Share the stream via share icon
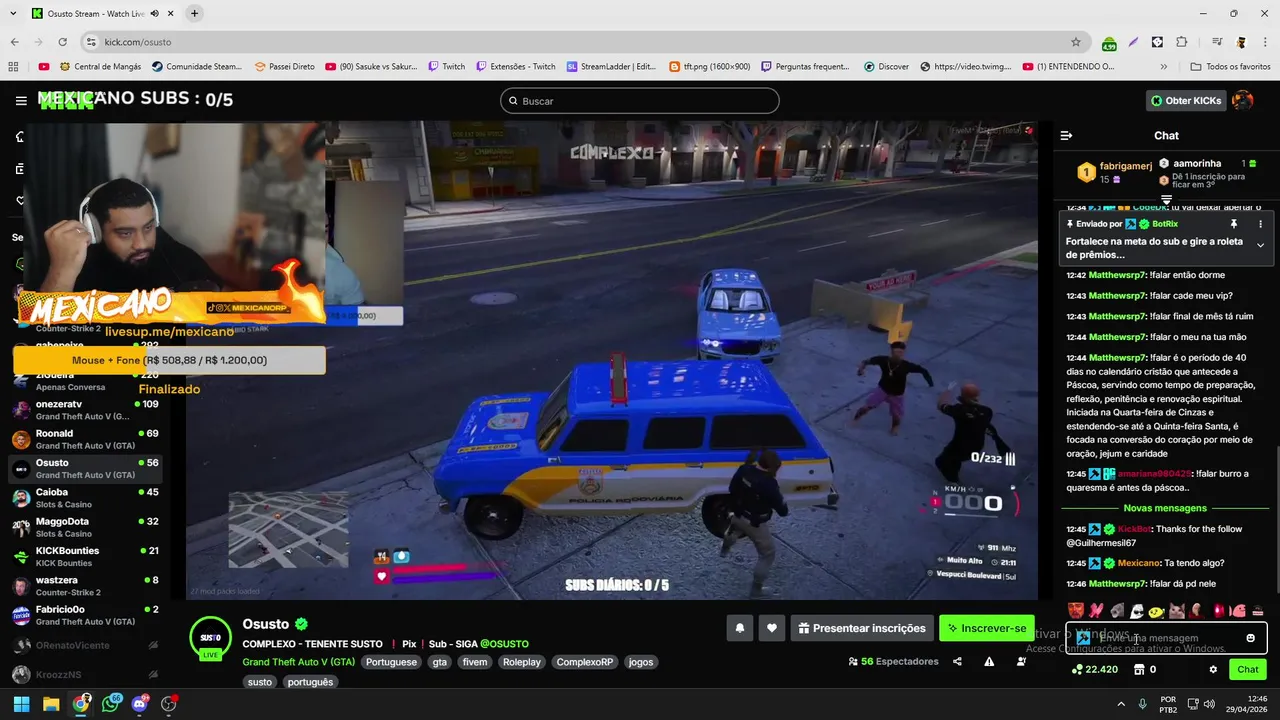This screenshot has height=720, width=1280. (957, 661)
